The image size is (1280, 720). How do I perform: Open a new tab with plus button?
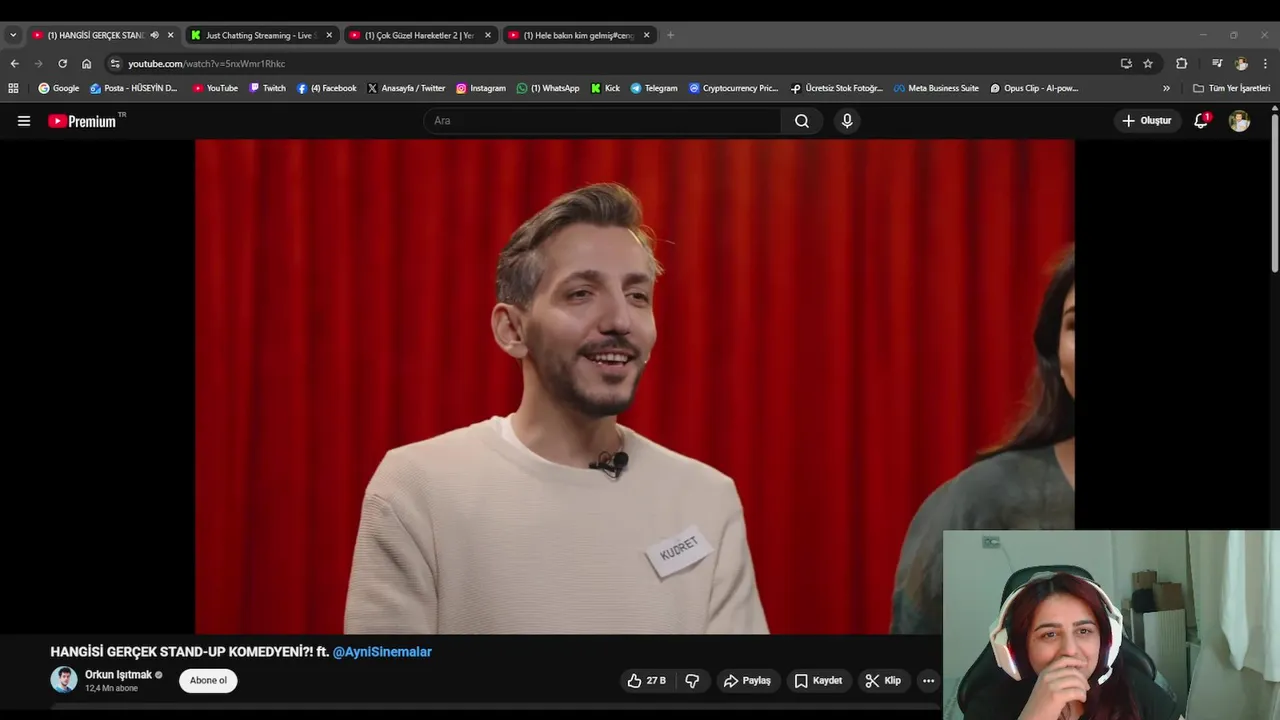tap(670, 35)
